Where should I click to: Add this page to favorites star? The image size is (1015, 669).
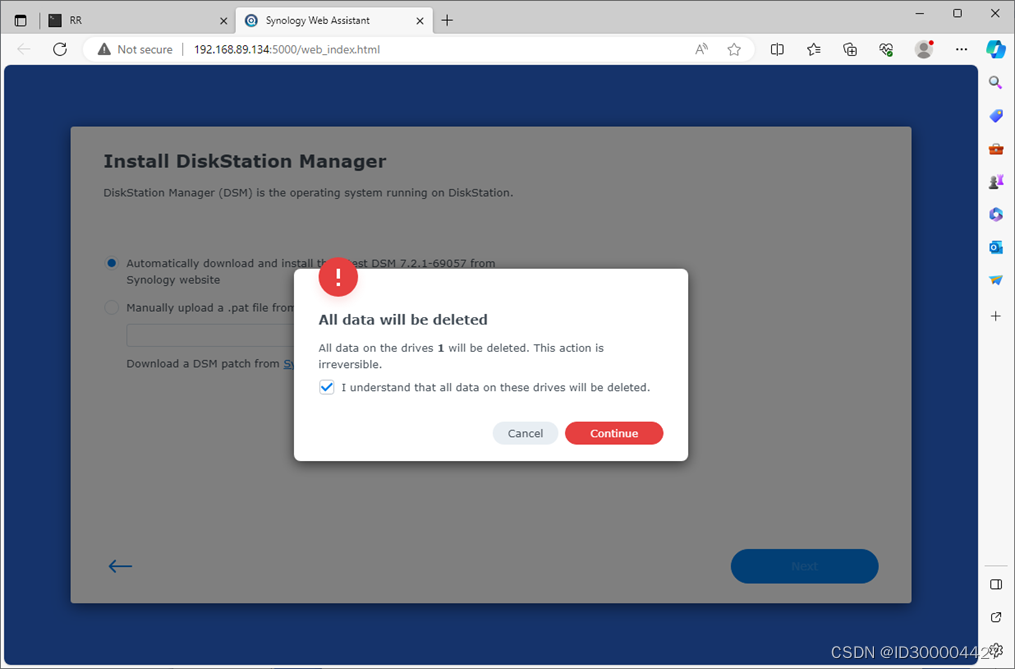click(733, 49)
